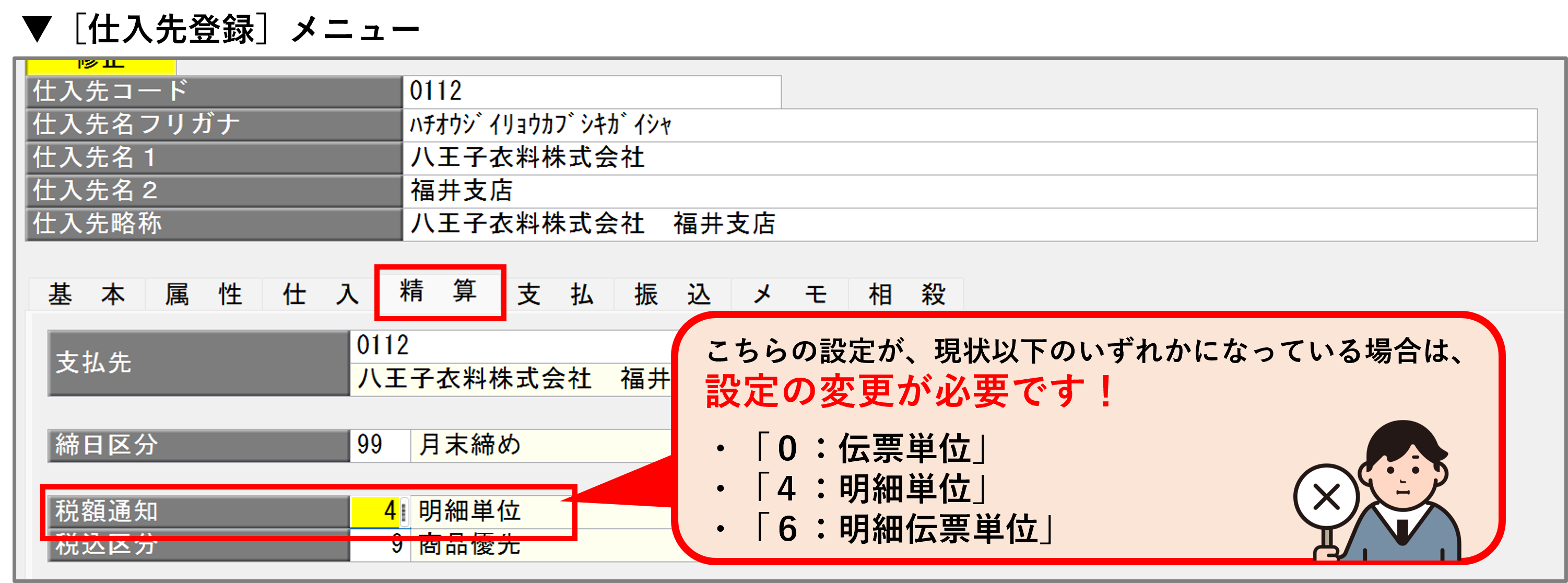Open the 精算 tab
1568x583 pixels.
coord(439,291)
